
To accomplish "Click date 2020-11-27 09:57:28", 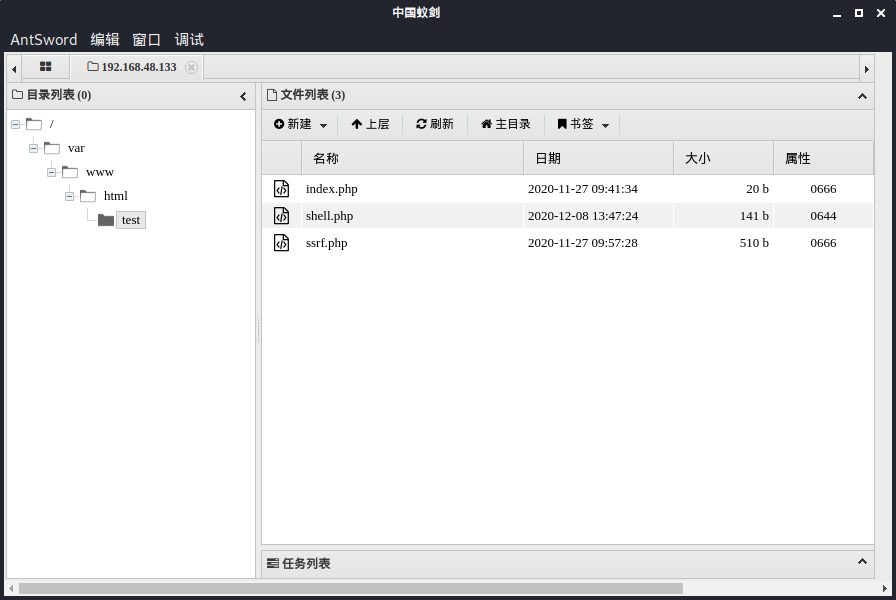I will click(x=583, y=243).
